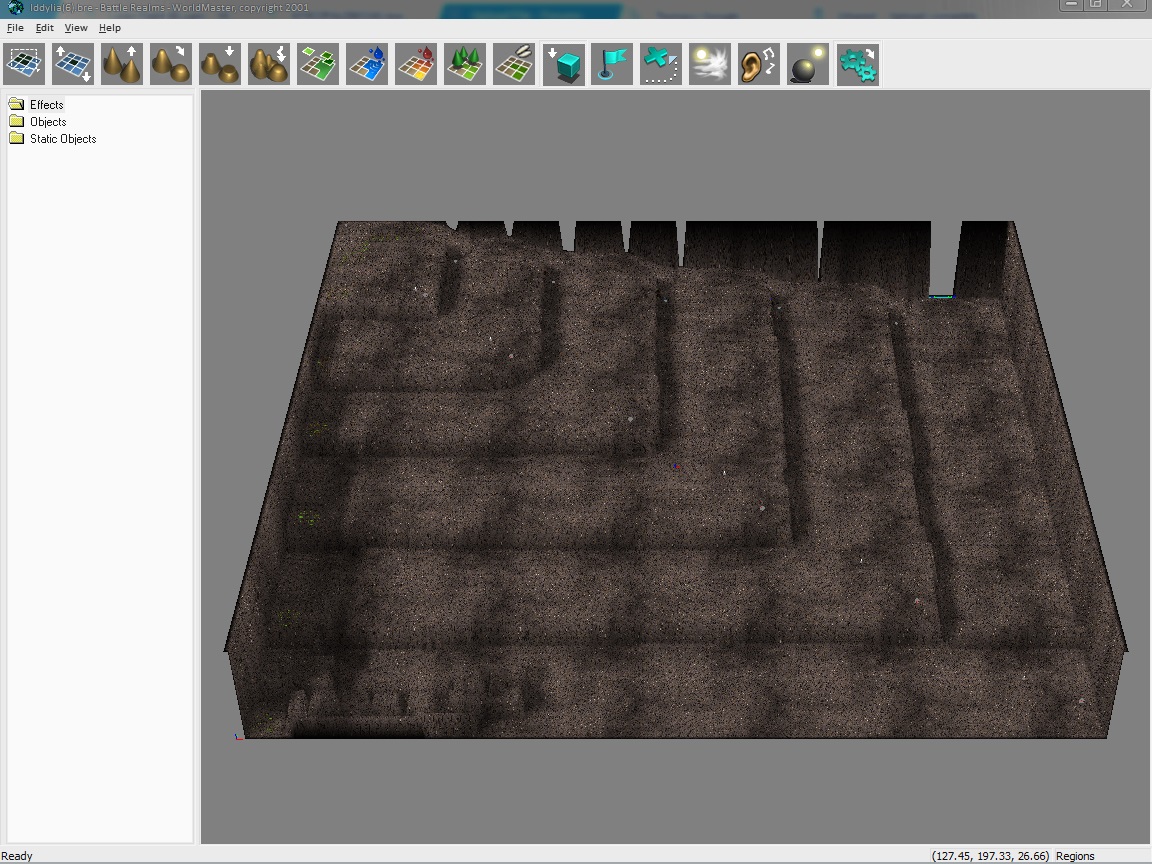Select the roughen terrain tool with zigzag arrow
This screenshot has height=864, width=1152.
pyautogui.click(x=269, y=64)
